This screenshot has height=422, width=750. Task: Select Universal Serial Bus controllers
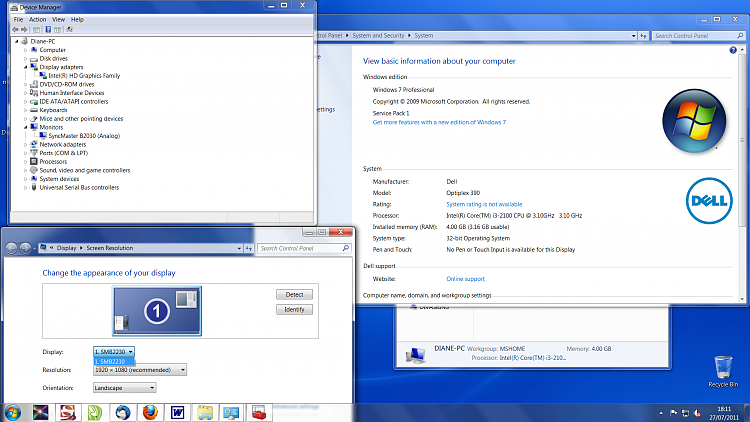click(x=79, y=188)
